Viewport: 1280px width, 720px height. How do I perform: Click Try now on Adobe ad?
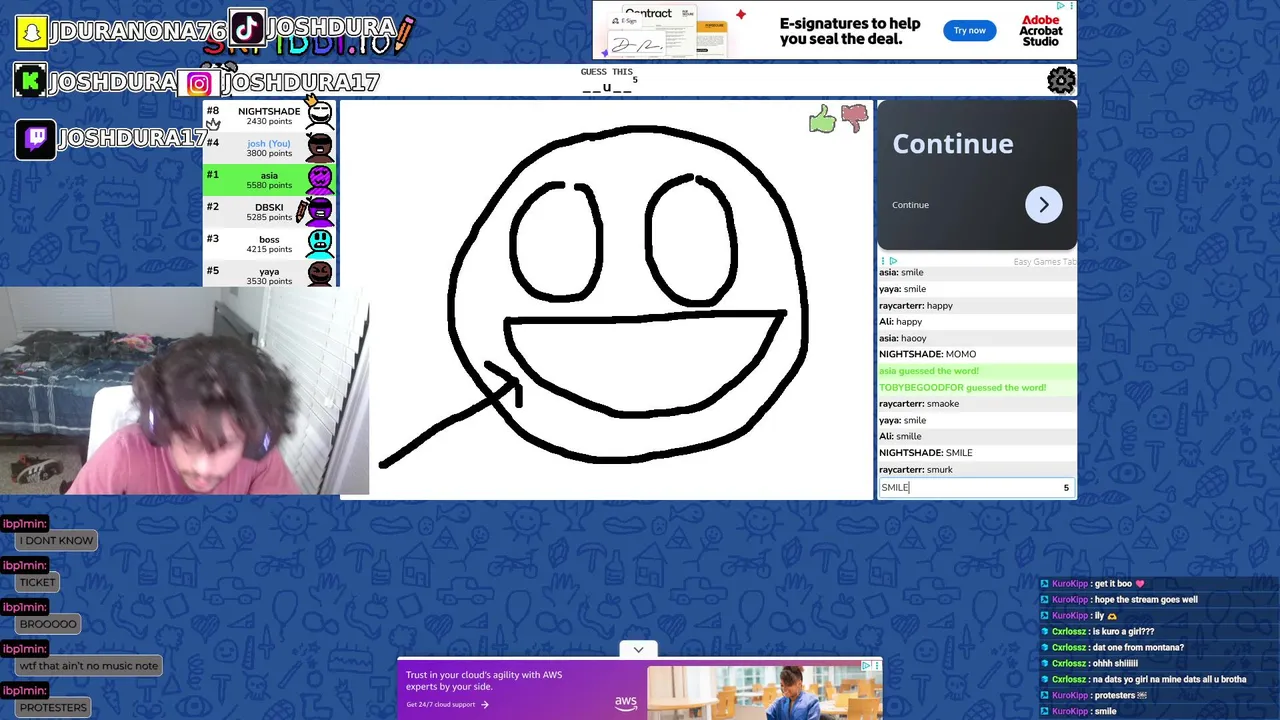(x=970, y=30)
